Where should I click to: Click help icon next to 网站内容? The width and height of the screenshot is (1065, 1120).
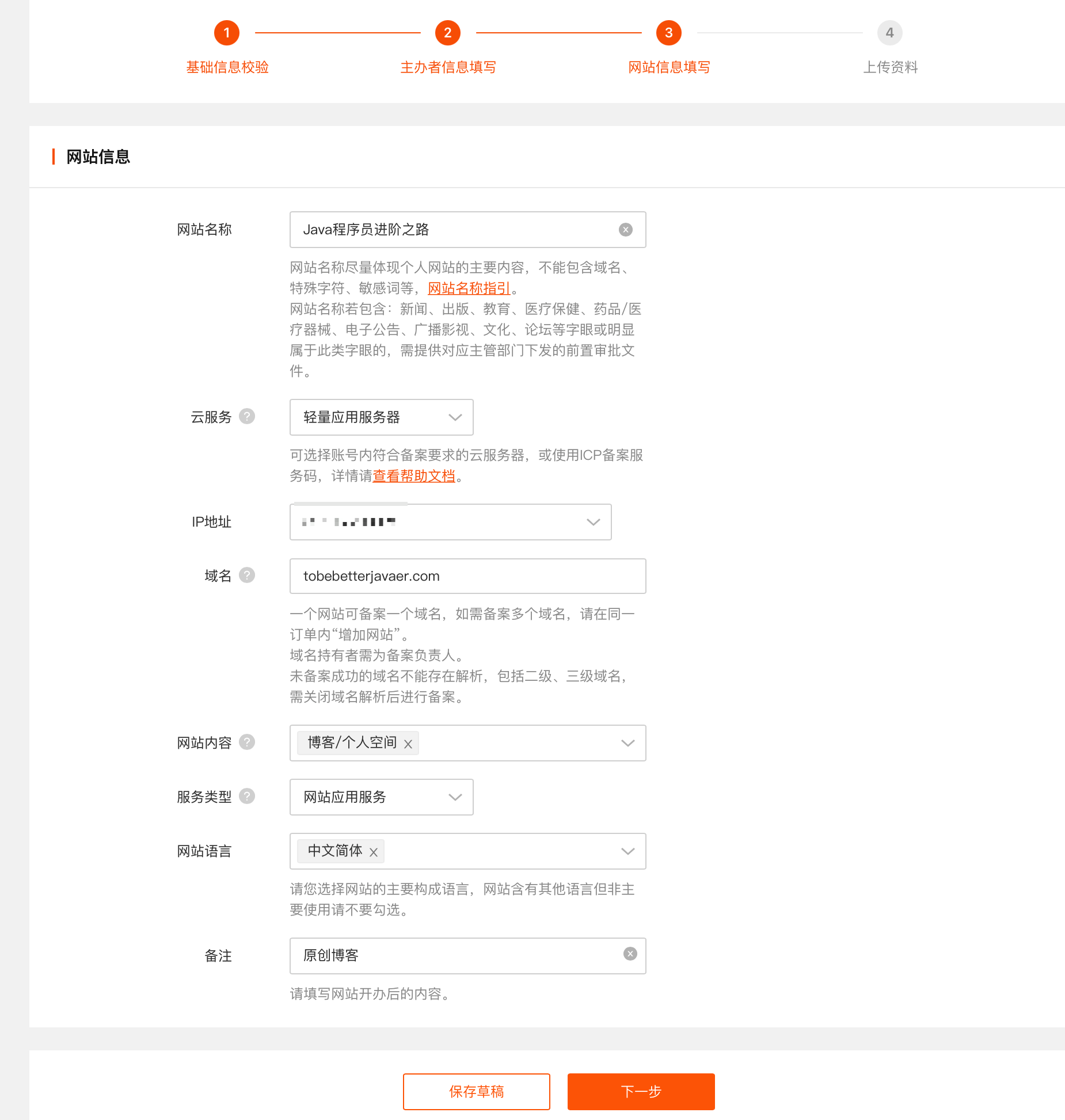tap(247, 742)
